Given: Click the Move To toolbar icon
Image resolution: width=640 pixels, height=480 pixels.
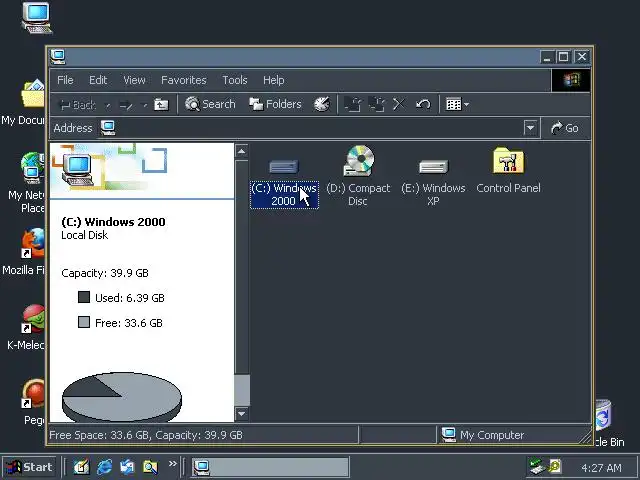Looking at the screenshot, I should (x=353, y=104).
